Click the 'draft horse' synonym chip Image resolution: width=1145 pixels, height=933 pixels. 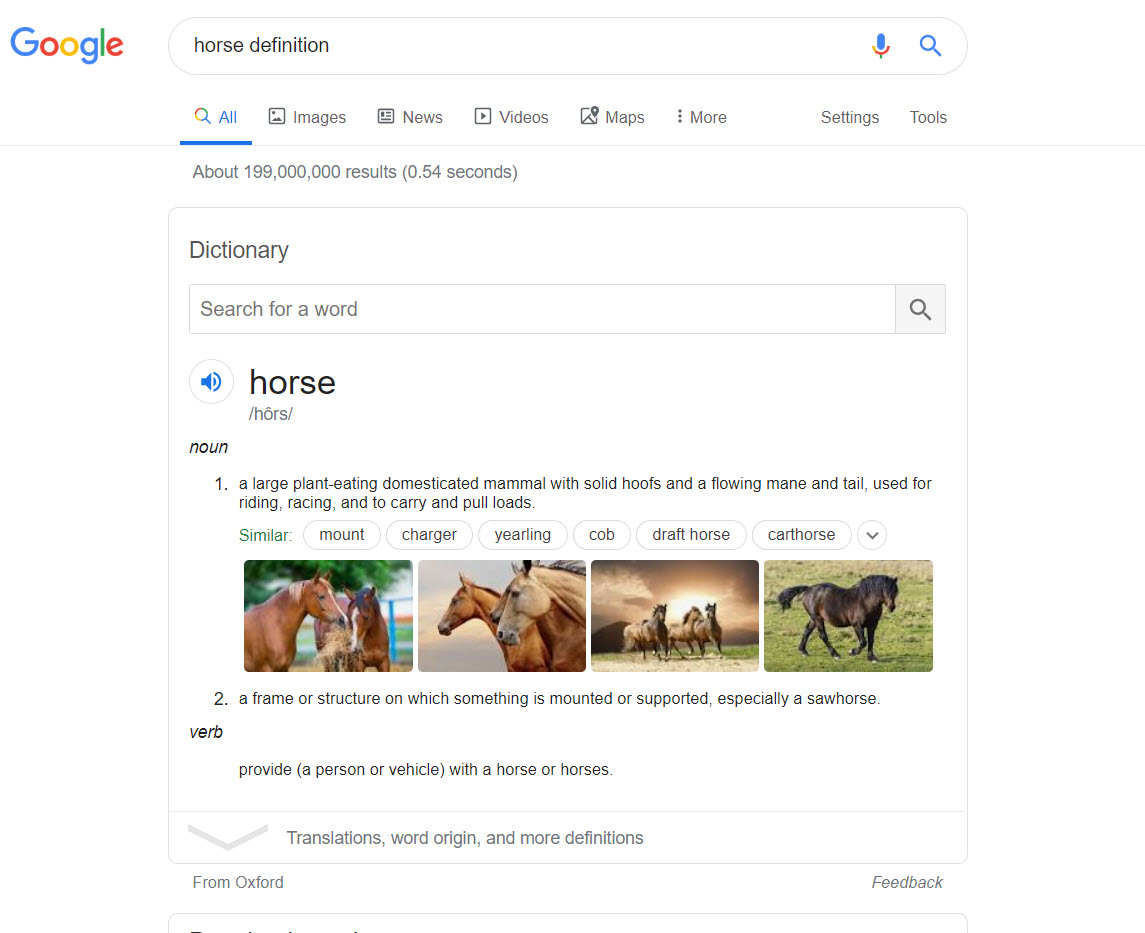691,535
